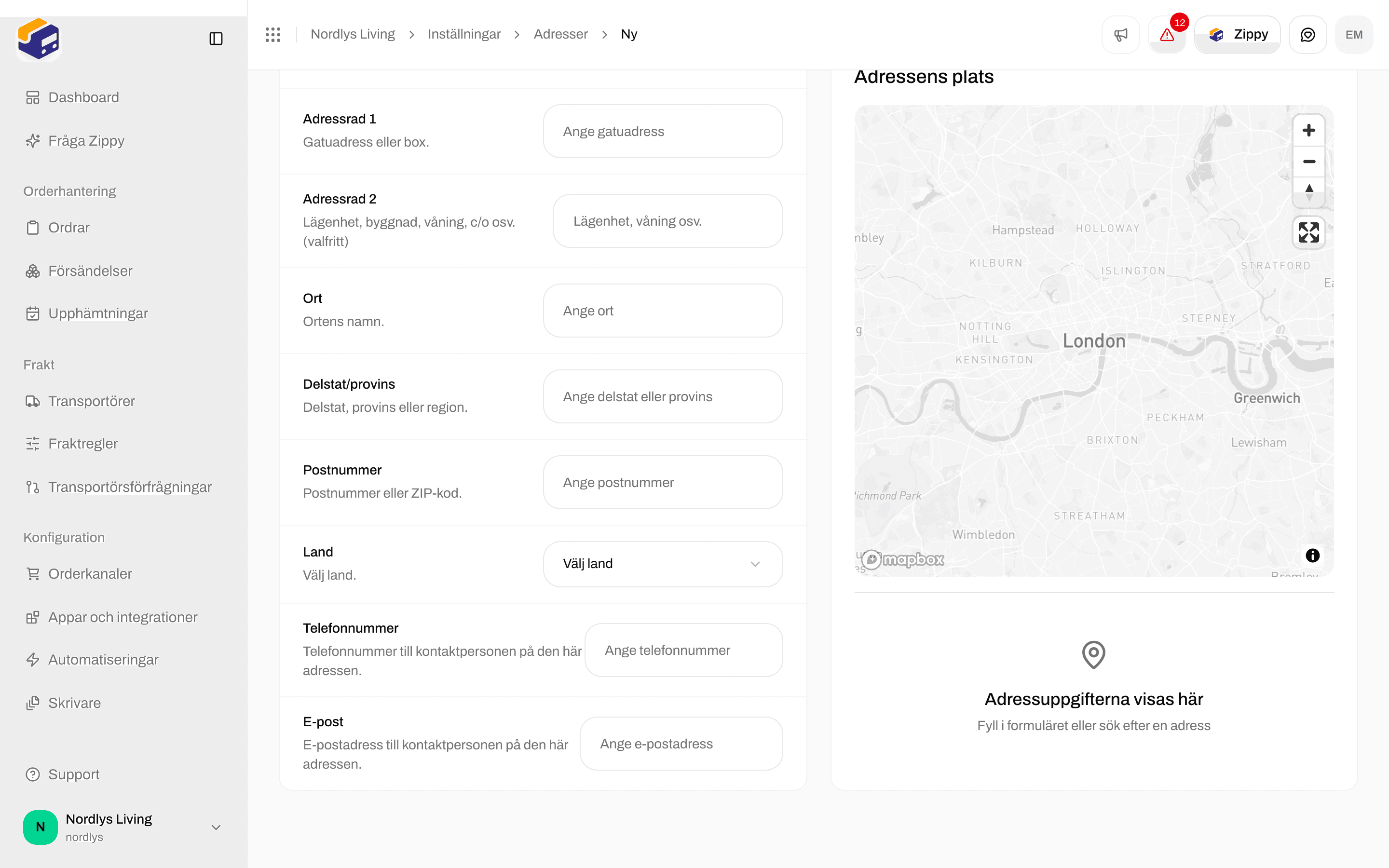Click the green N organization avatar

(40, 827)
